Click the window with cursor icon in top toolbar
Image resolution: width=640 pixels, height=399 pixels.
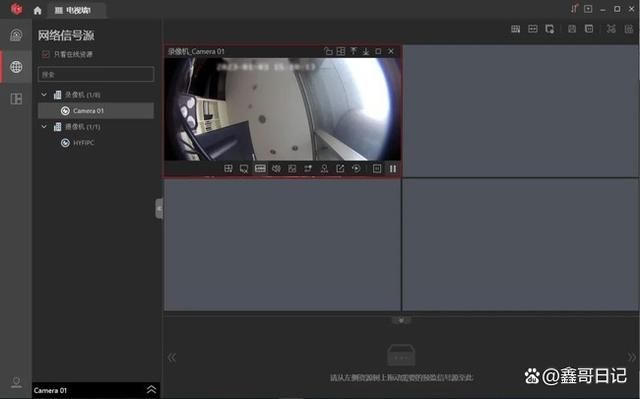coord(550,29)
